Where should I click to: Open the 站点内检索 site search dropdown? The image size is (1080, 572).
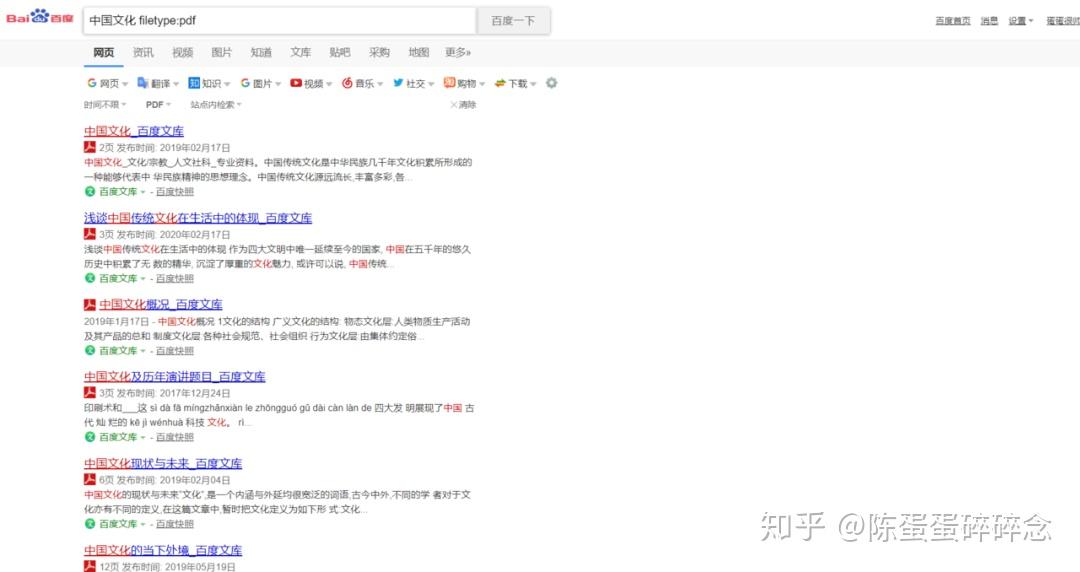pyautogui.click(x=216, y=105)
